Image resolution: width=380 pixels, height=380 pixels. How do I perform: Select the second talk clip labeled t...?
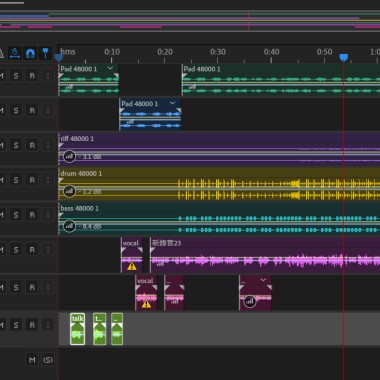click(99, 329)
